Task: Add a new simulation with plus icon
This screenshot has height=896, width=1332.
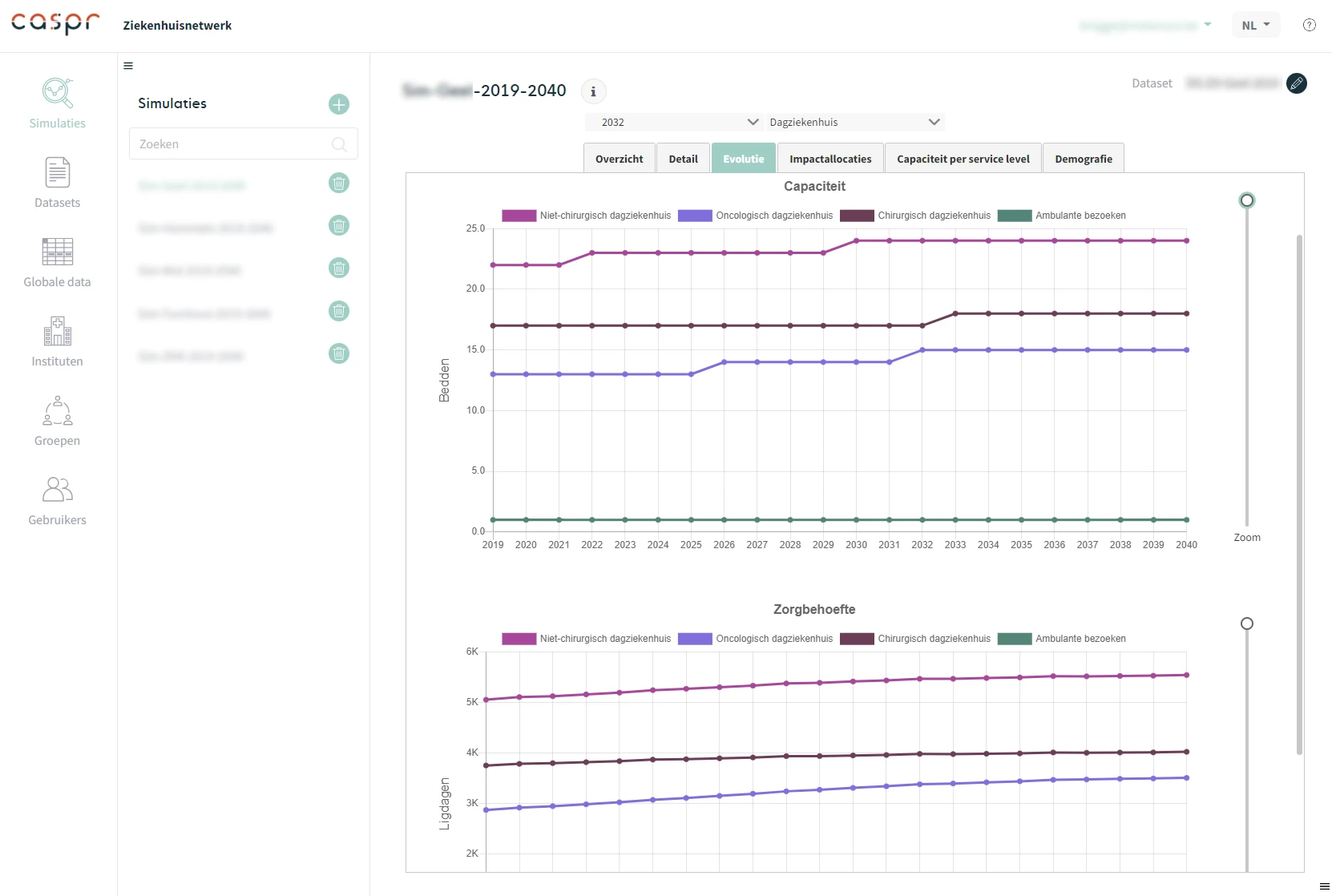Action: tap(339, 104)
